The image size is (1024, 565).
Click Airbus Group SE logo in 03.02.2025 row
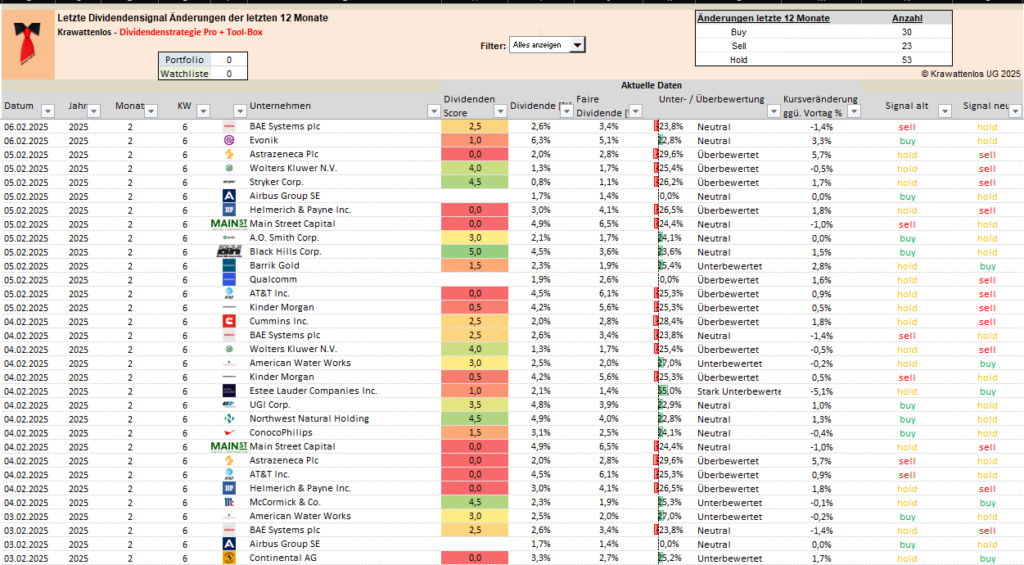coord(229,544)
